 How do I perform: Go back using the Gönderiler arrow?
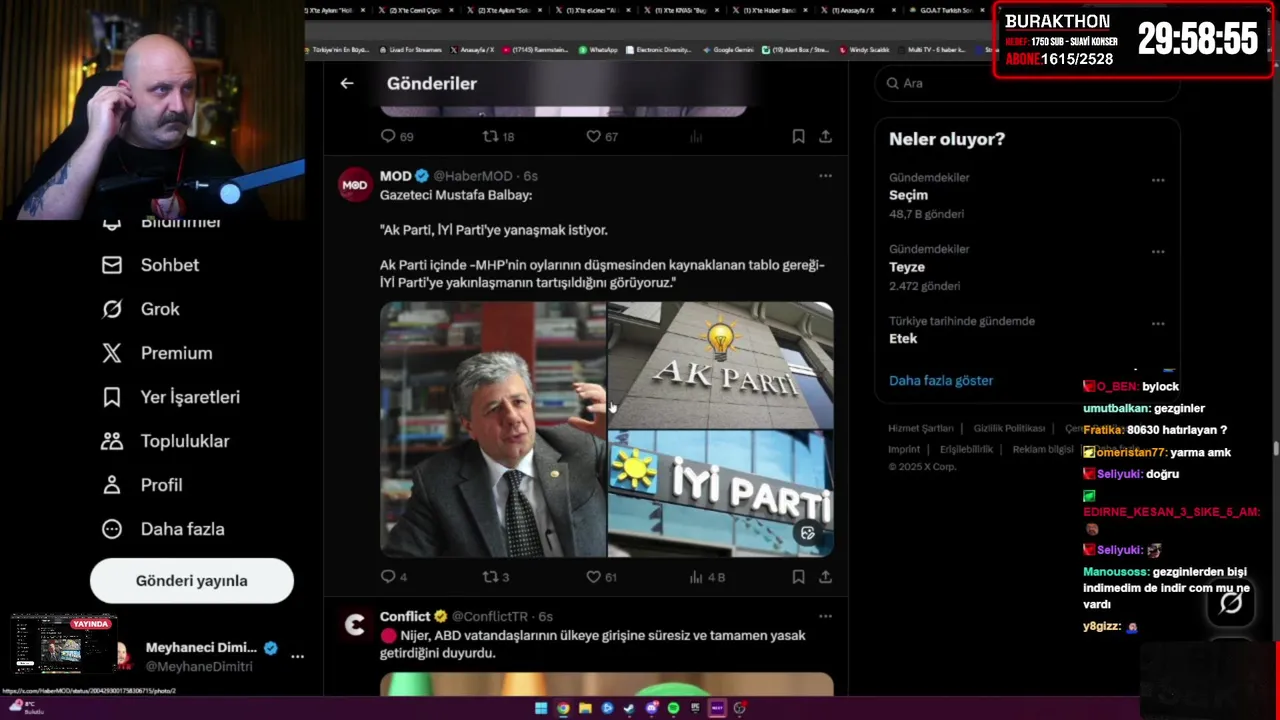pyautogui.click(x=347, y=83)
